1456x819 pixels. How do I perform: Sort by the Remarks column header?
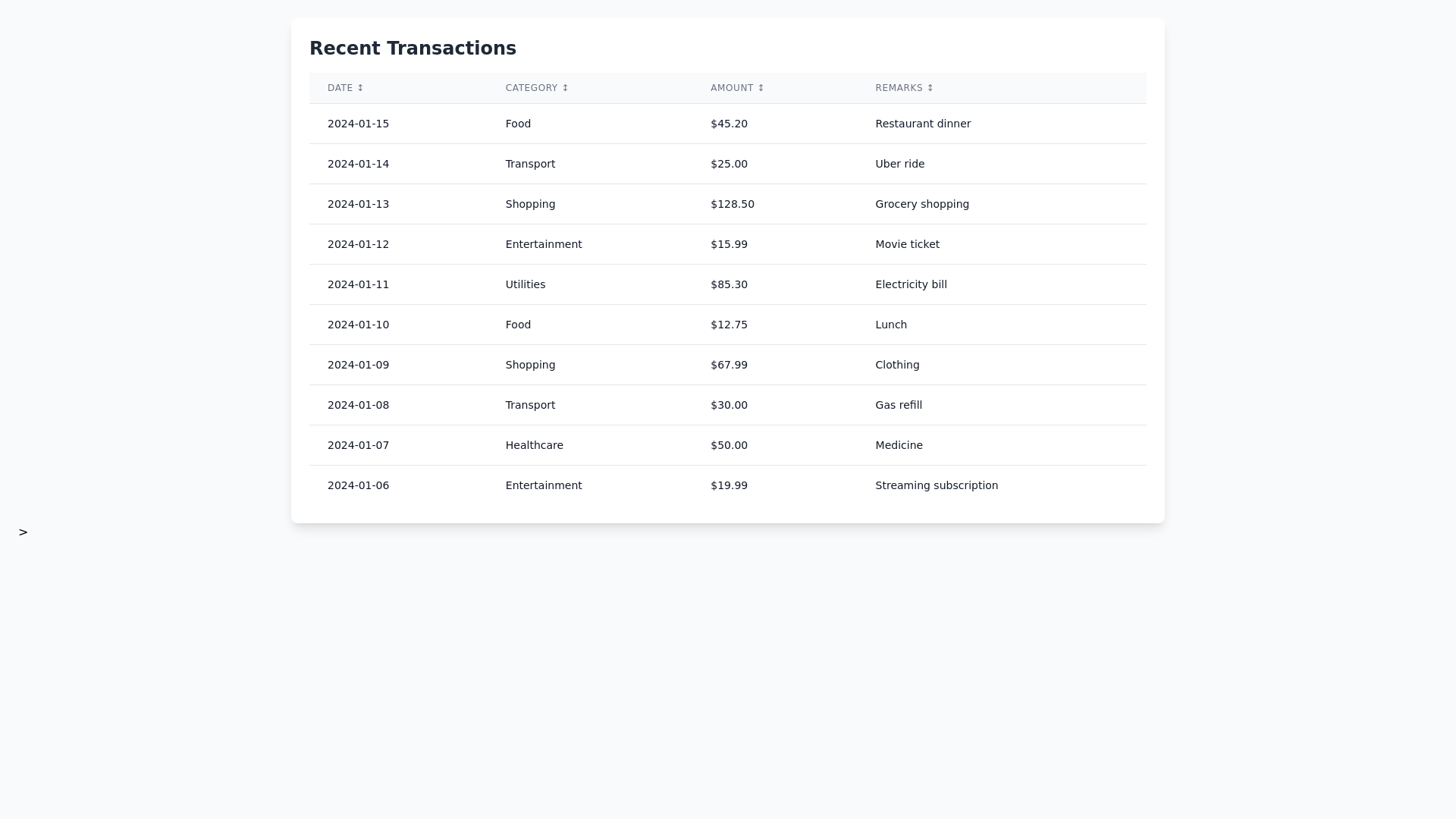903,88
